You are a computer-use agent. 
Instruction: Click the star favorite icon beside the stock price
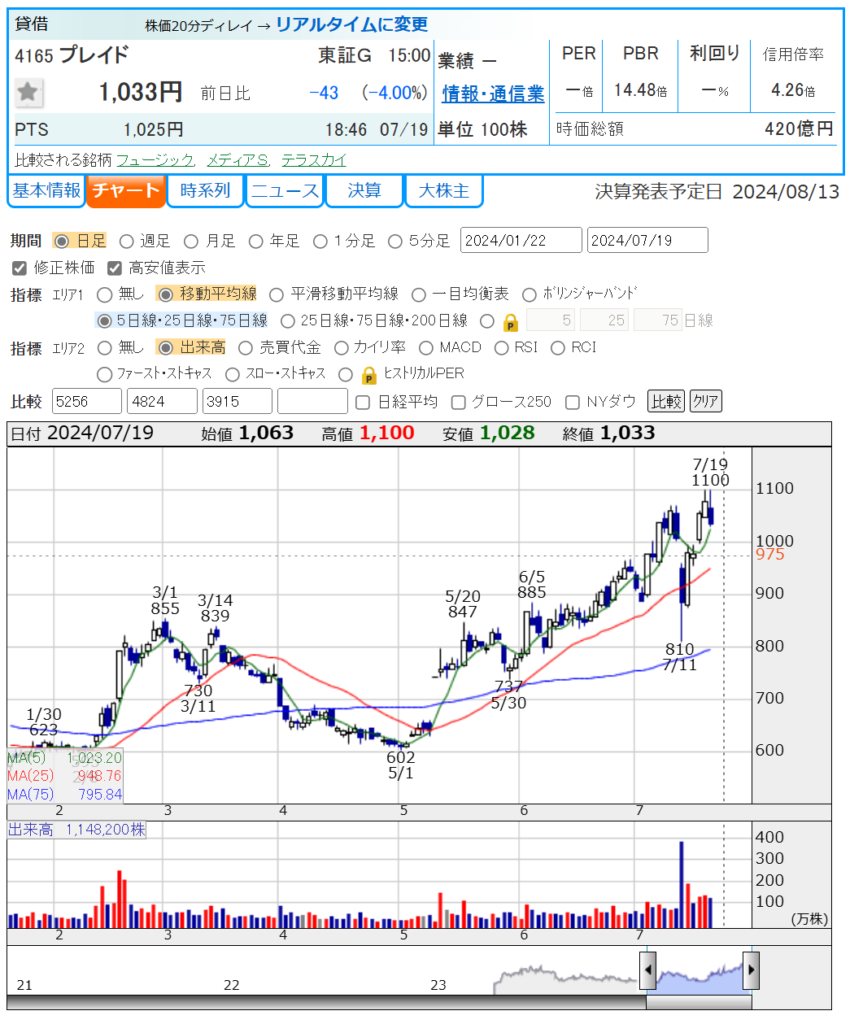pos(29,93)
